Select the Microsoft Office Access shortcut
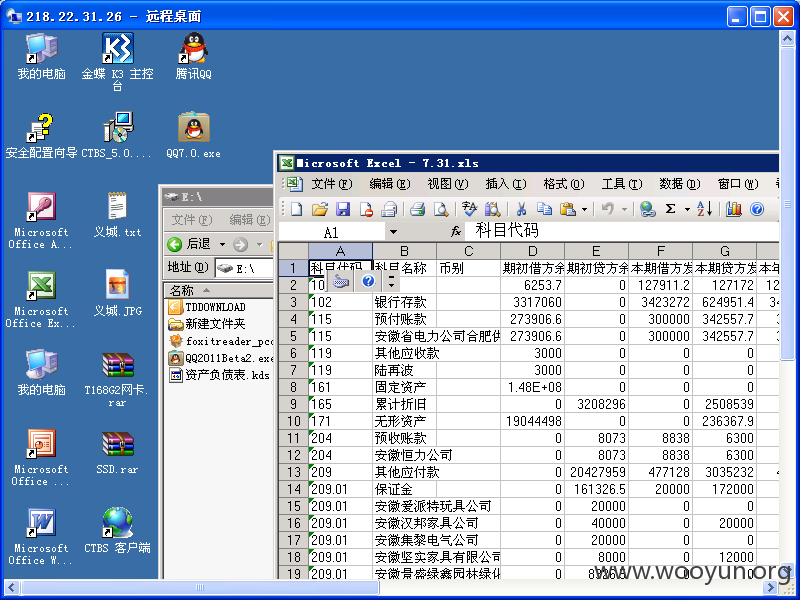Screen dimensions: 800x600 coord(41,220)
